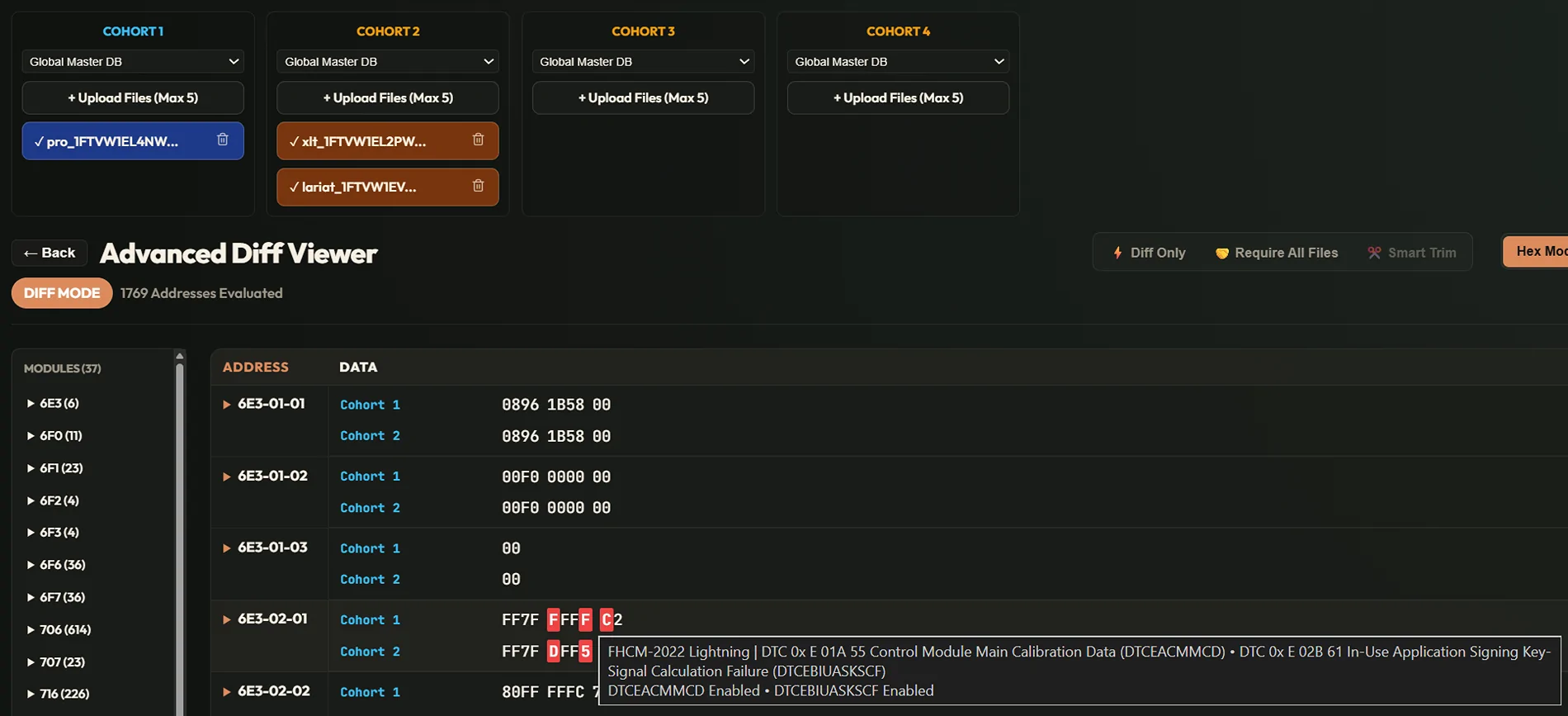Screen dimensions: 1568x716
Task: Remove the lariat_1FTVW1EV file via trash icon
Action: tap(478, 186)
